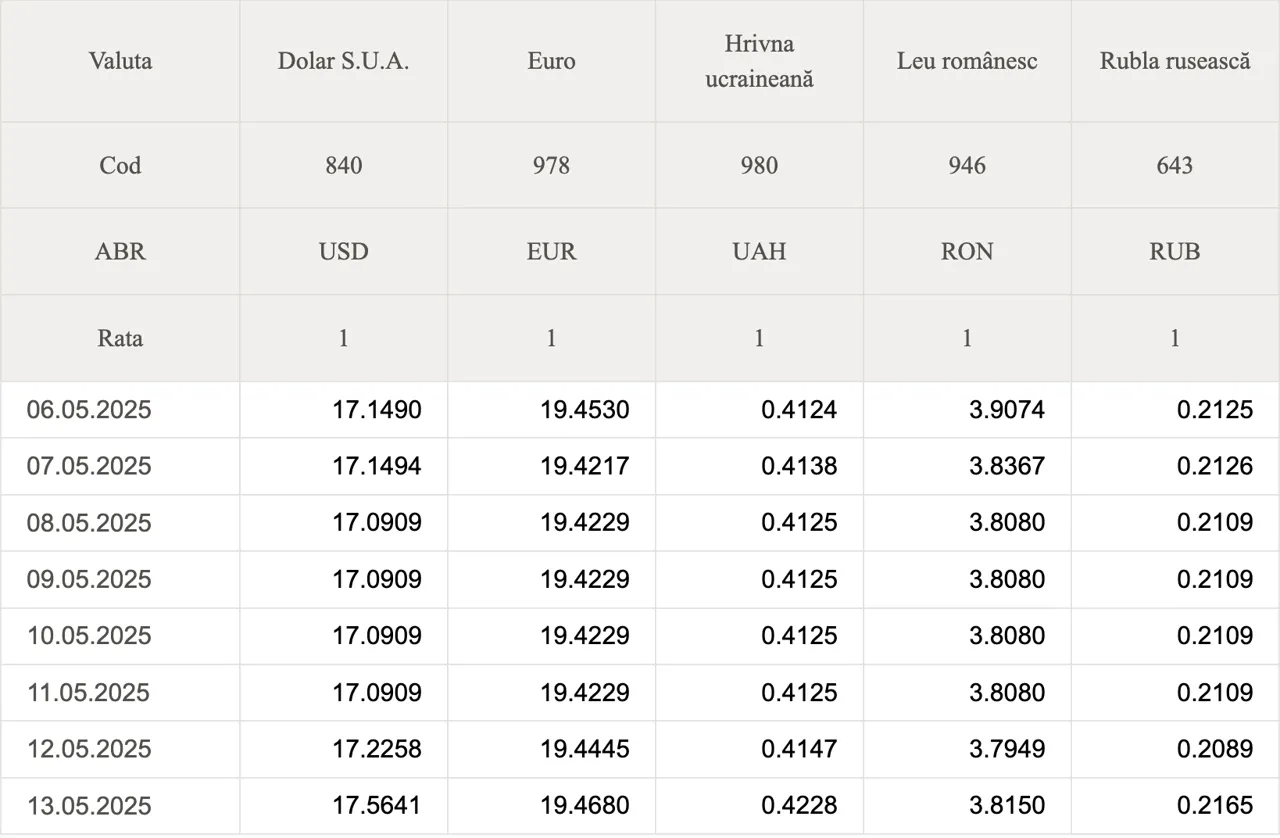Screen dimensions: 1280x838
Task: Select the 13.05.2025 date row
Action: pyautogui.click(x=640, y=806)
